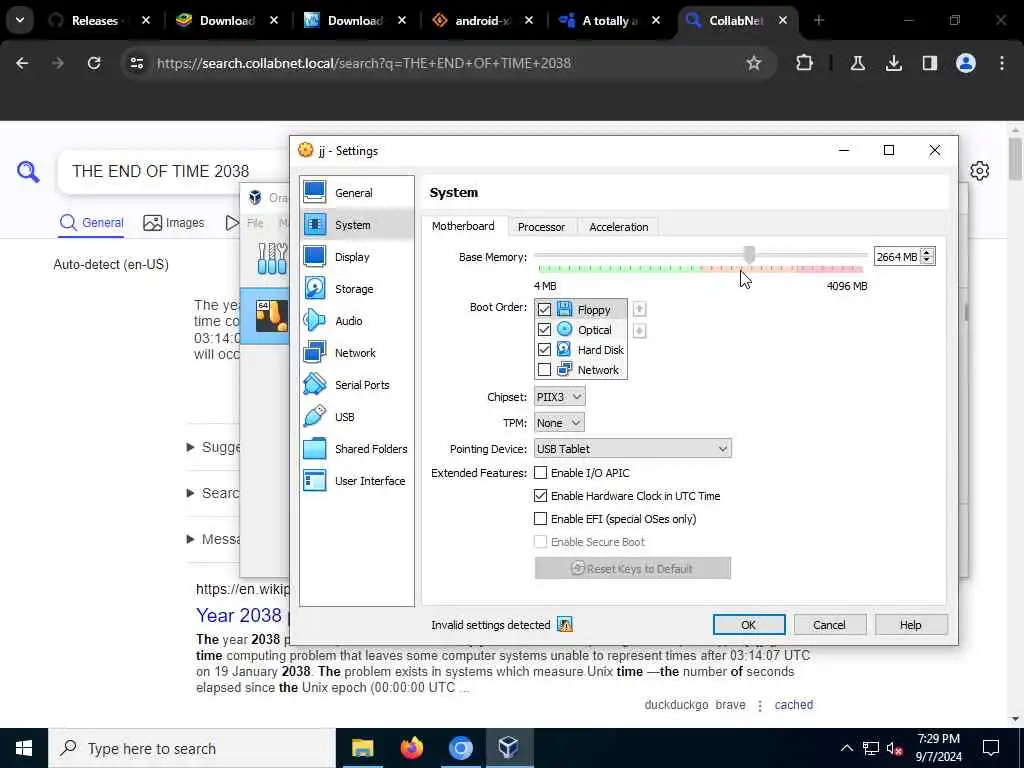
Task: Open Storage settings category
Action: click(x=357, y=289)
